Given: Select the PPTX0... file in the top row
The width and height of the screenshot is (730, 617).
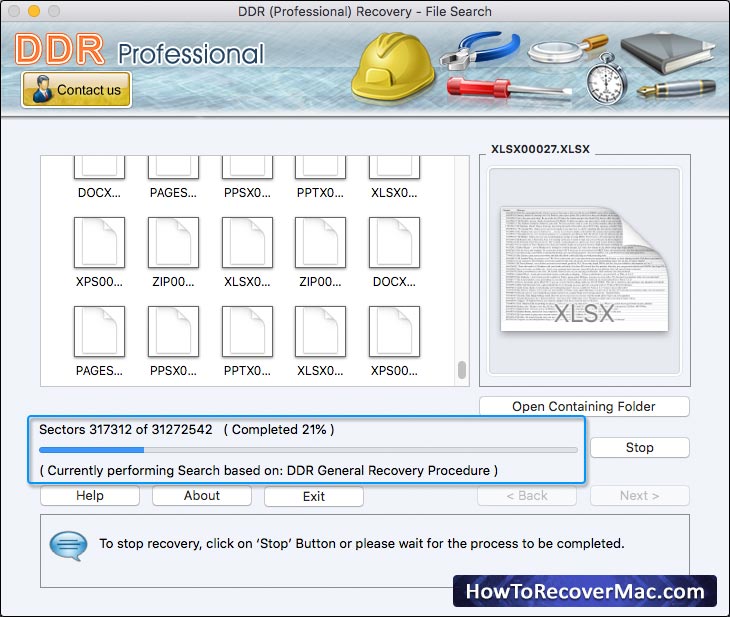Looking at the screenshot, I should click(320, 177).
